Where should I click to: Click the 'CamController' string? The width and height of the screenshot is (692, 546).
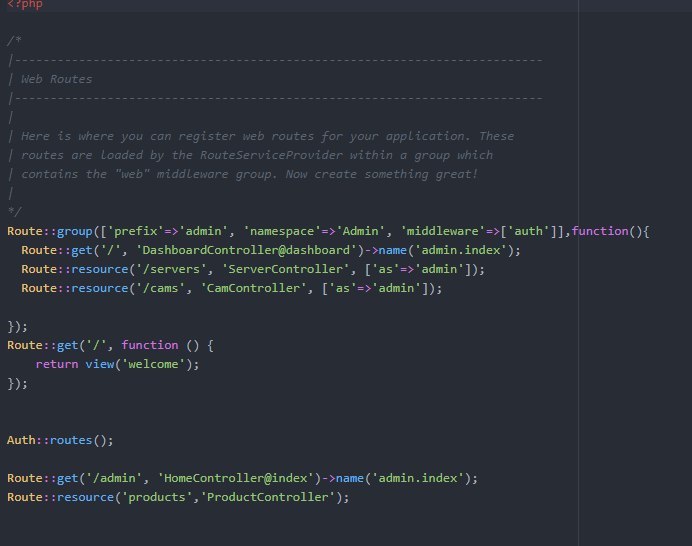tap(253, 288)
